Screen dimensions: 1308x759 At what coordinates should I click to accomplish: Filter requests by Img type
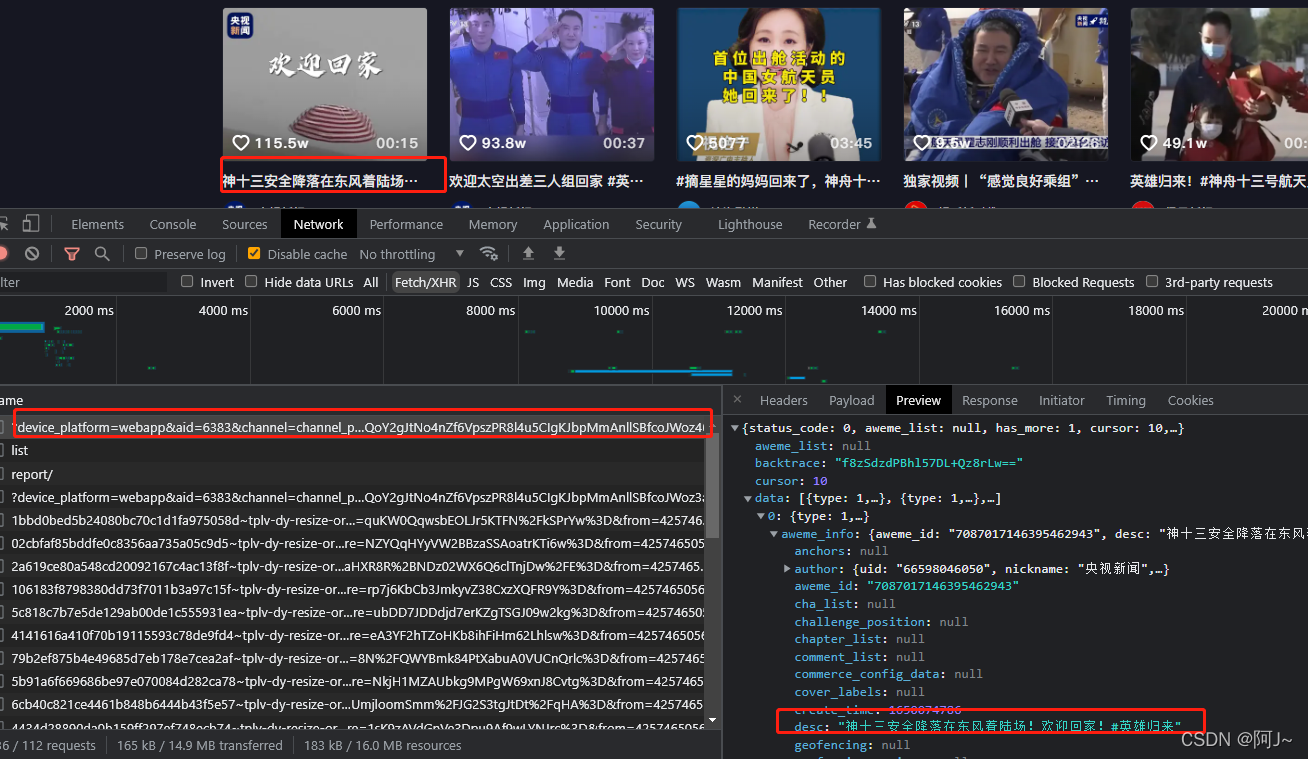tap(534, 282)
